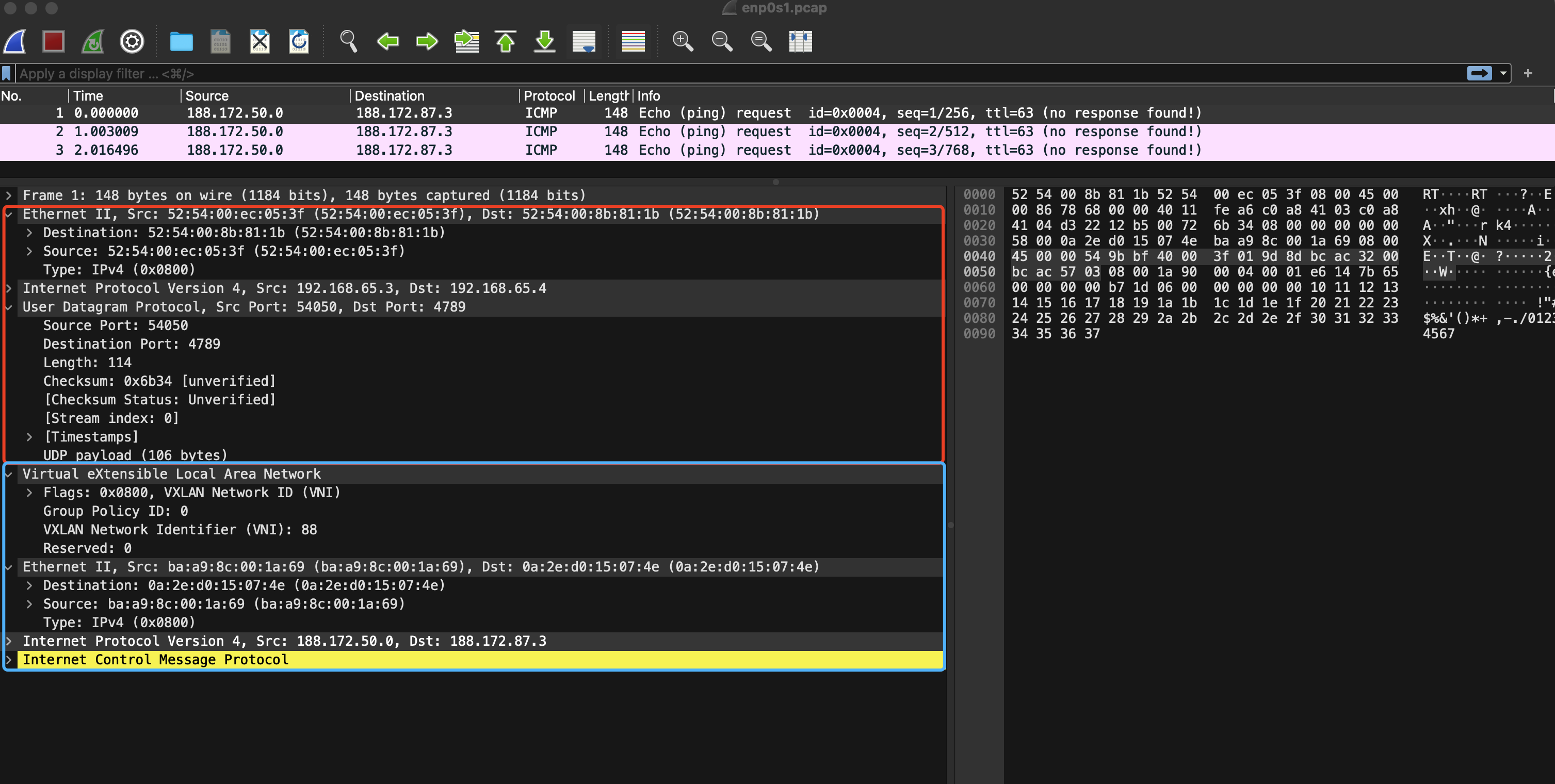Viewport: 1555px width, 784px height.
Task: Click the display filter bookmark icon
Action: pyautogui.click(x=7, y=74)
